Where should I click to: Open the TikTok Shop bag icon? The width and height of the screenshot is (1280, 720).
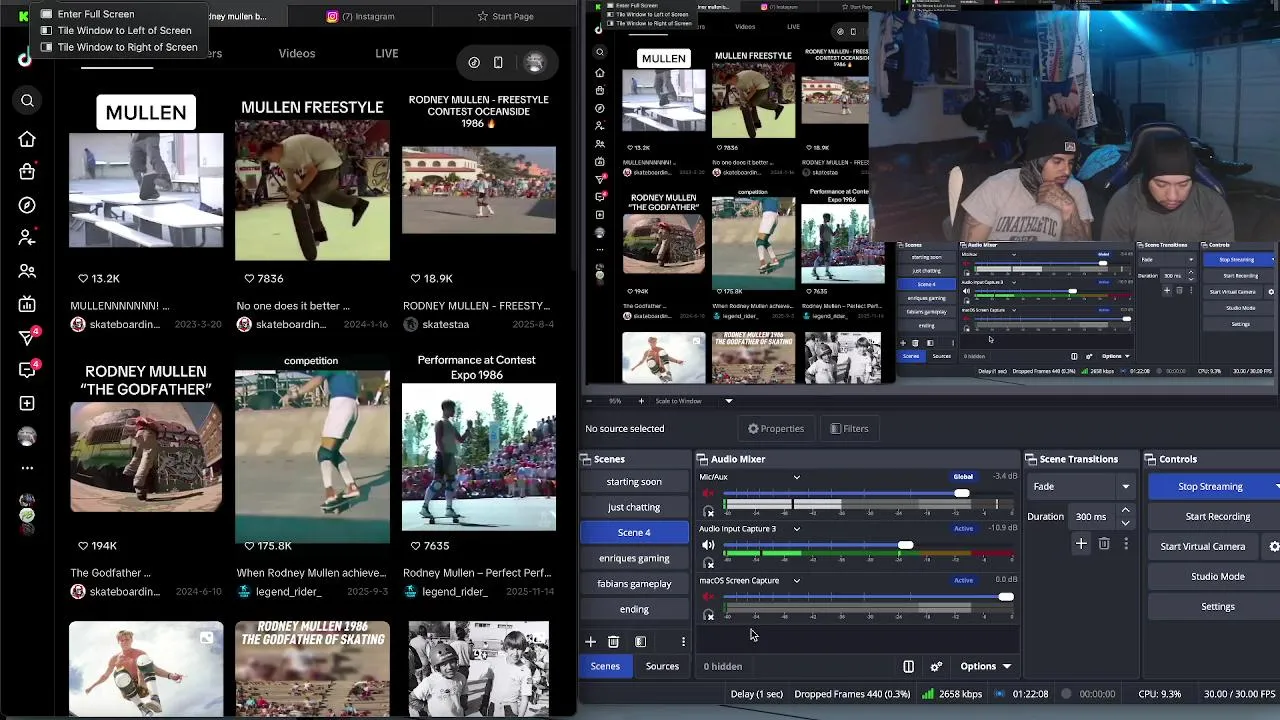27,171
